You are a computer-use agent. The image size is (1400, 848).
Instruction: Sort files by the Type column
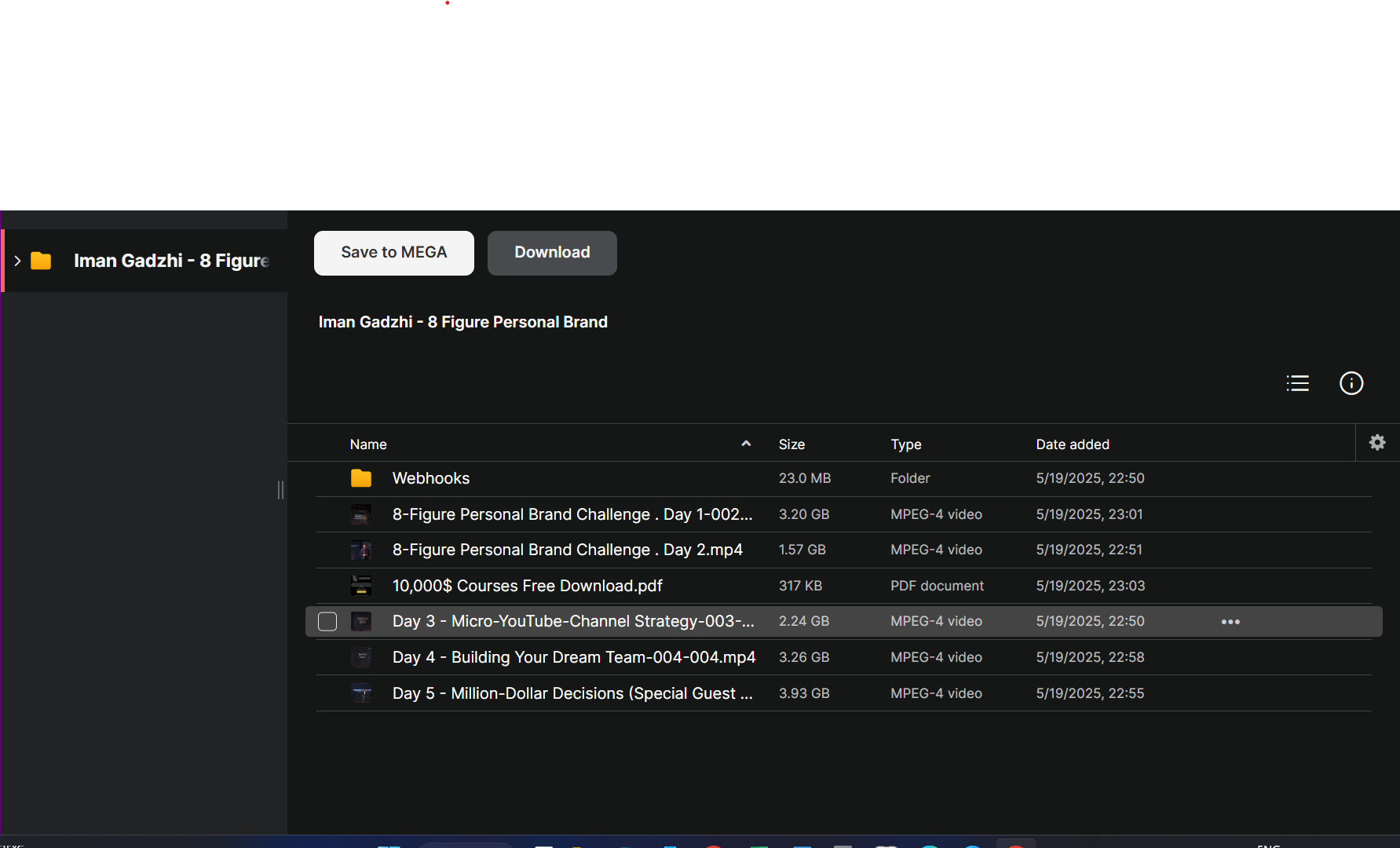pos(906,444)
